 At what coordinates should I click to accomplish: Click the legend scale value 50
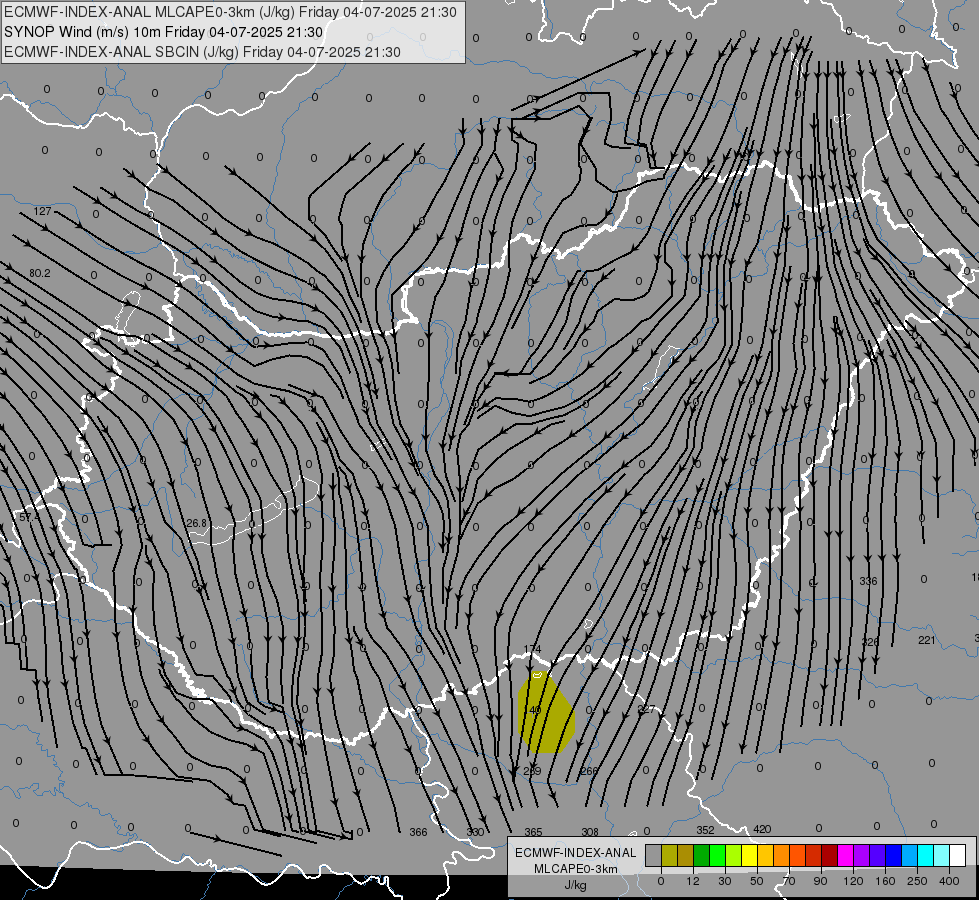point(757,881)
